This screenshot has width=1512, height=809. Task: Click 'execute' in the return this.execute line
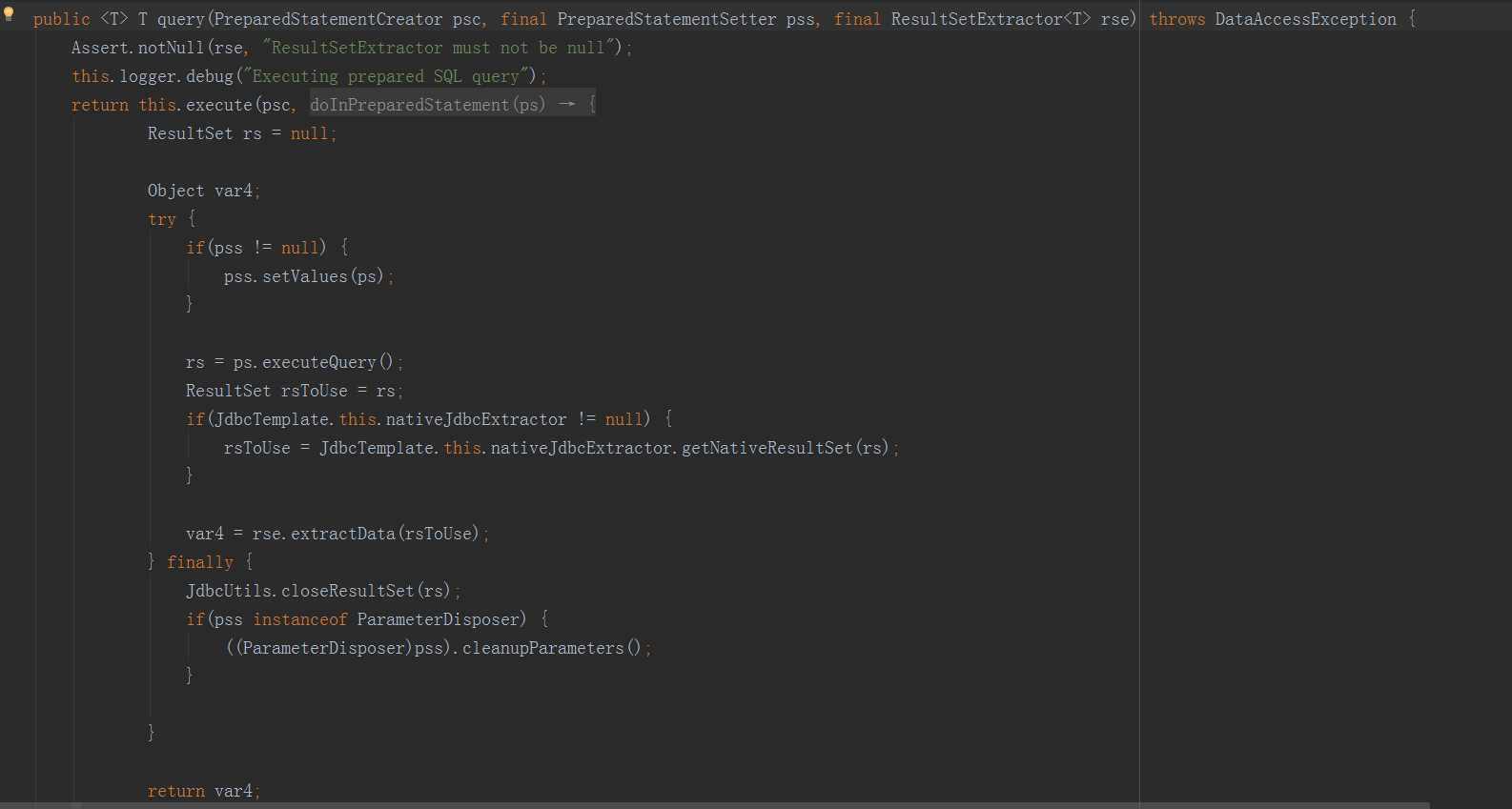pos(219,105)
